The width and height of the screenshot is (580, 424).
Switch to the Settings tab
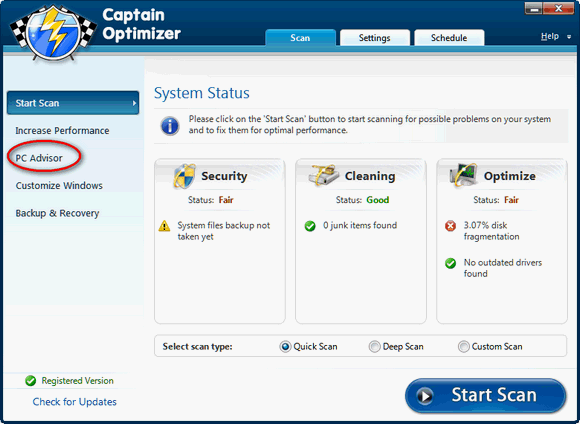coord(375,38)
